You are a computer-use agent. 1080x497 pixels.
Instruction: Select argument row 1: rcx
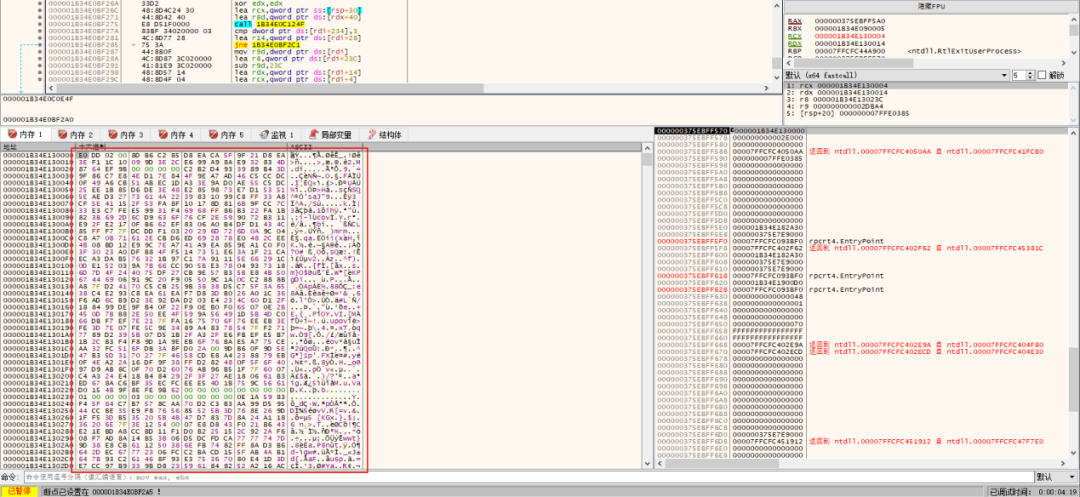click(x=925, y=86)
